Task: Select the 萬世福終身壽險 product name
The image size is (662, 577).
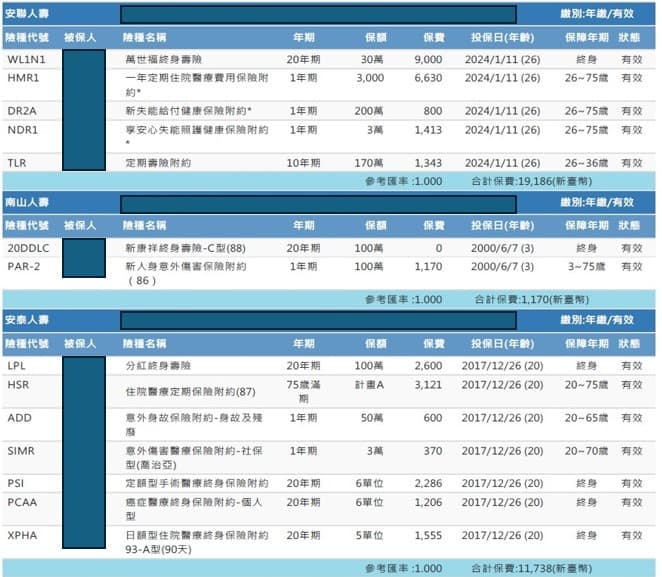Action: (164, 60)
